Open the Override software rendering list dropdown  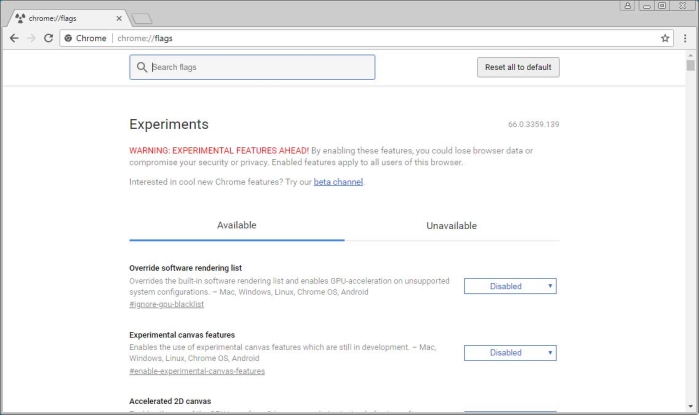point(510,286)
